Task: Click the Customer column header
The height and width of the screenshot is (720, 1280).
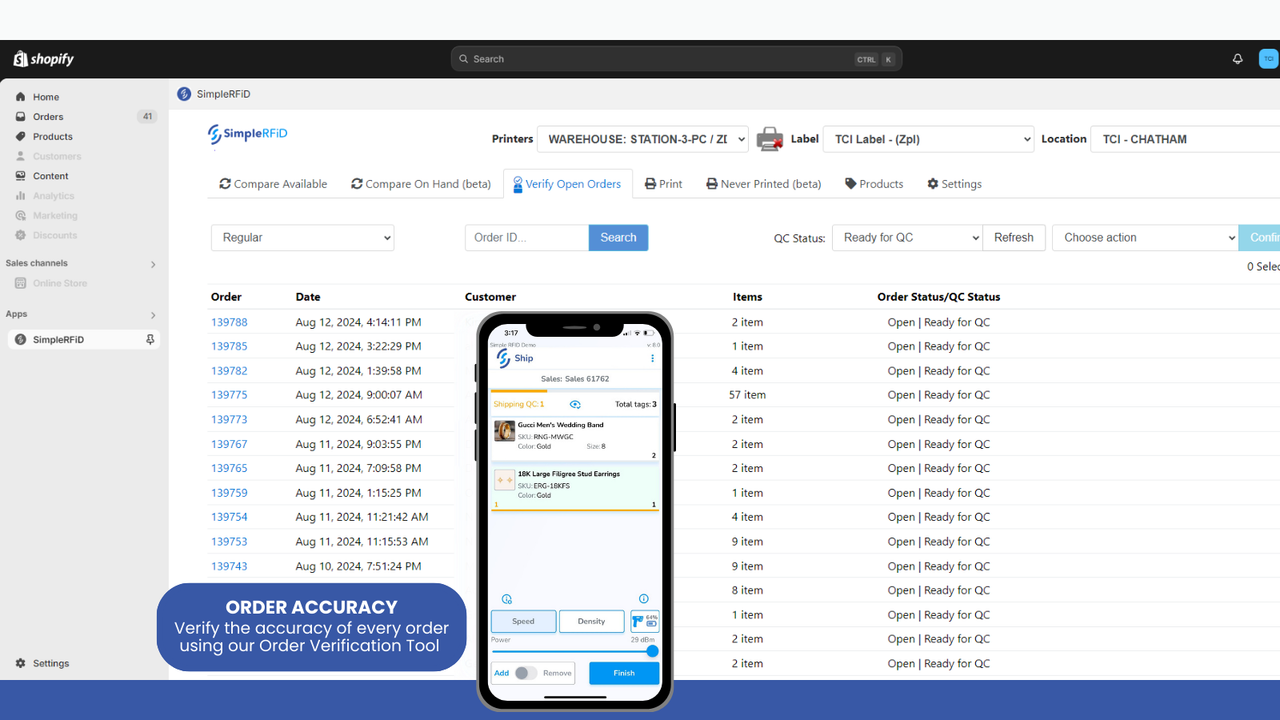Action: [x=490, y=297]
